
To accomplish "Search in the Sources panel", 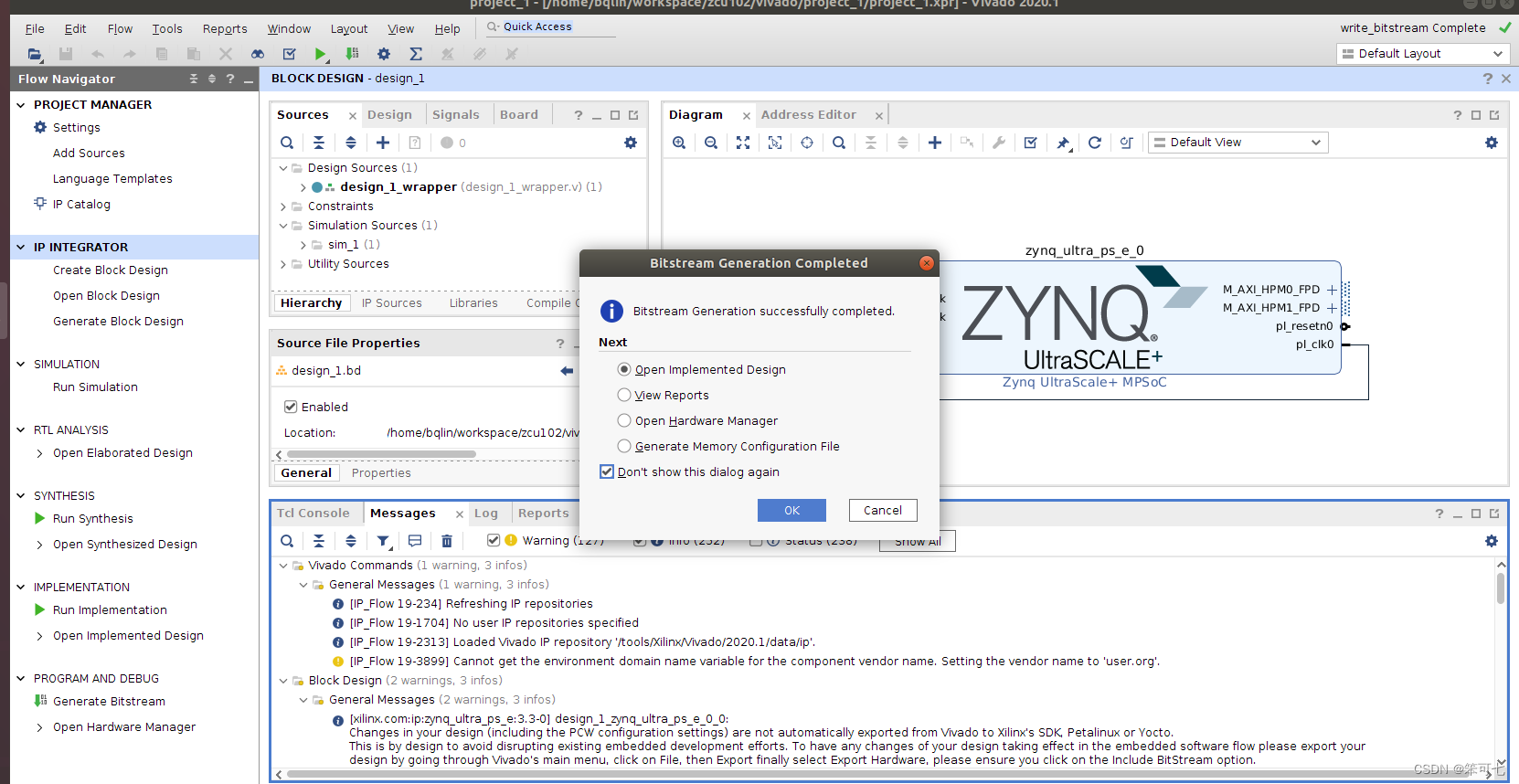I will coord(287,143).
